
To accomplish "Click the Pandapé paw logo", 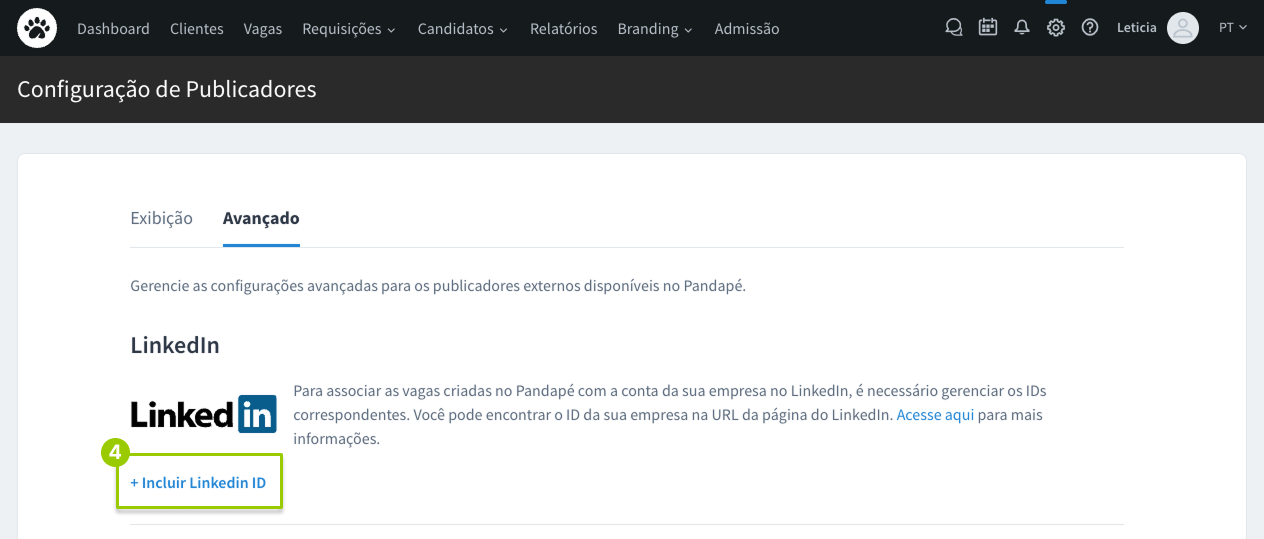I will click(x=37, y=29).
